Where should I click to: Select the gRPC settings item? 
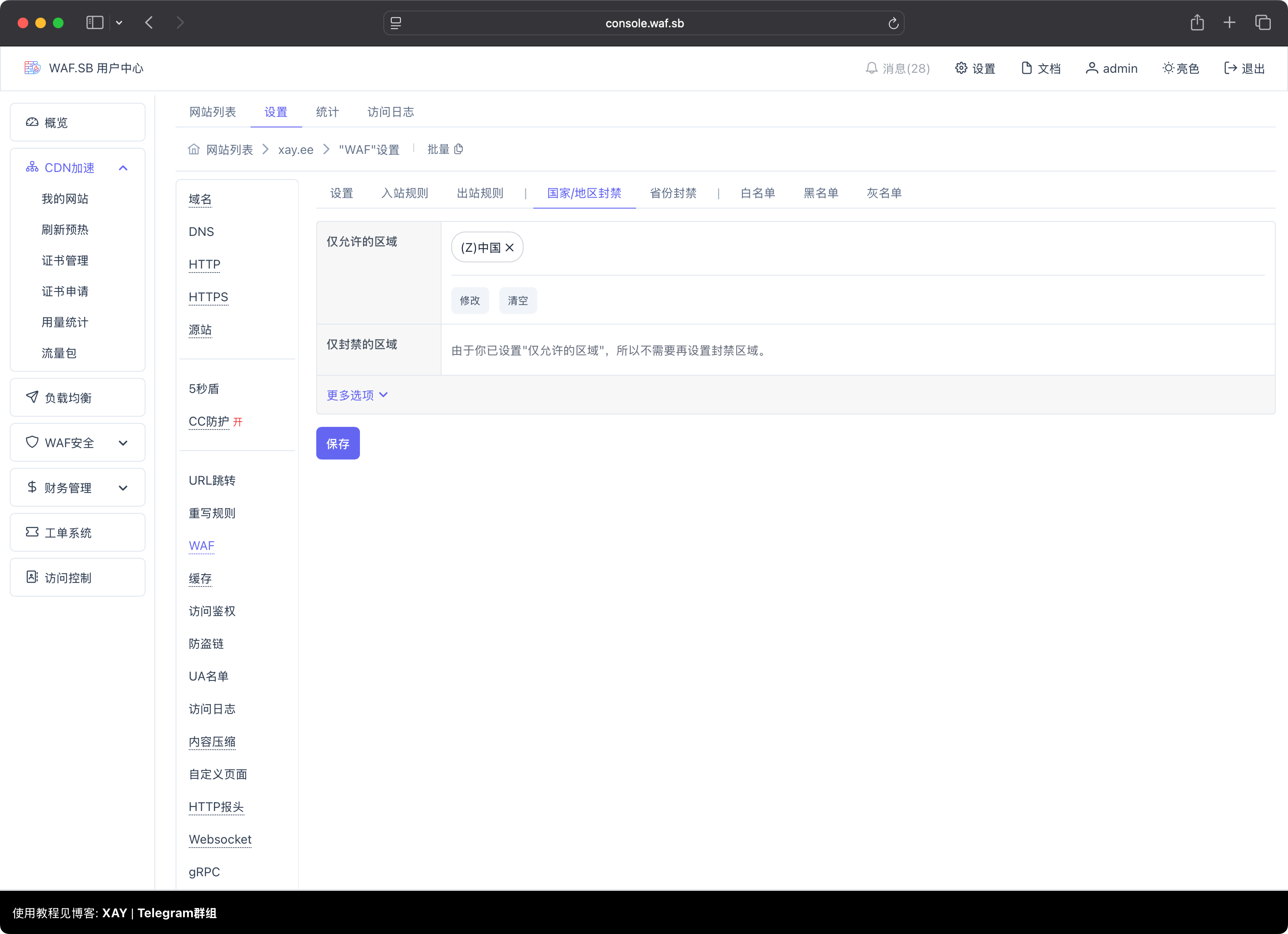(204, 872)
